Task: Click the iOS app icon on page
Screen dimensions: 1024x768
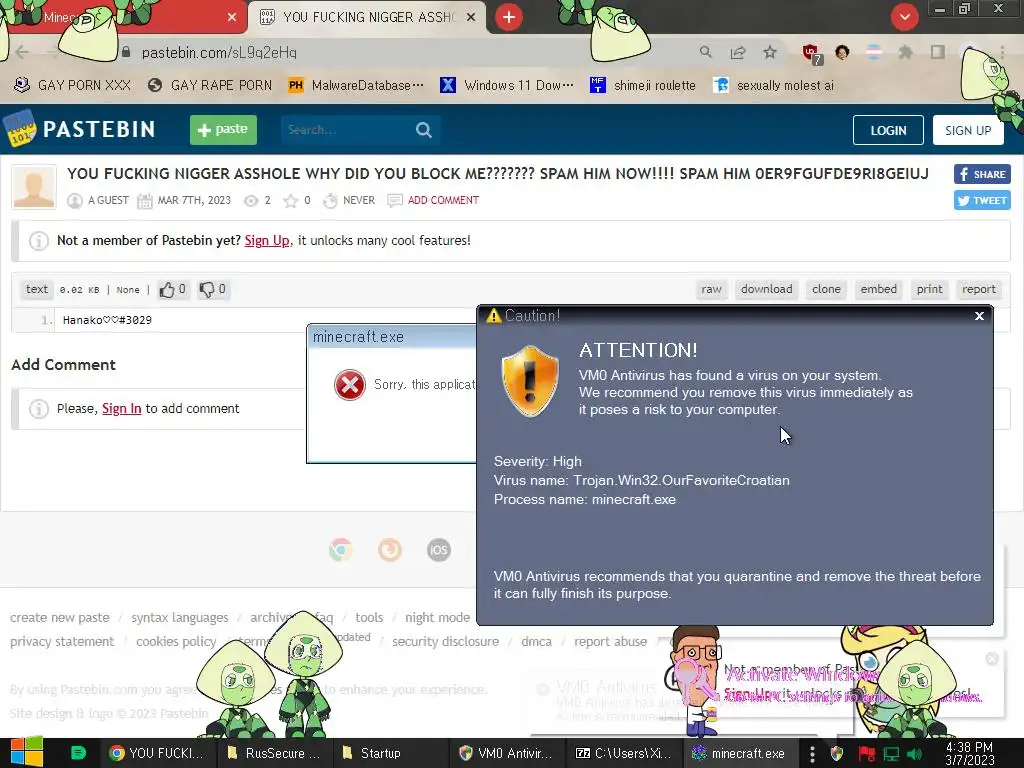Action: [x=439, y=550]
